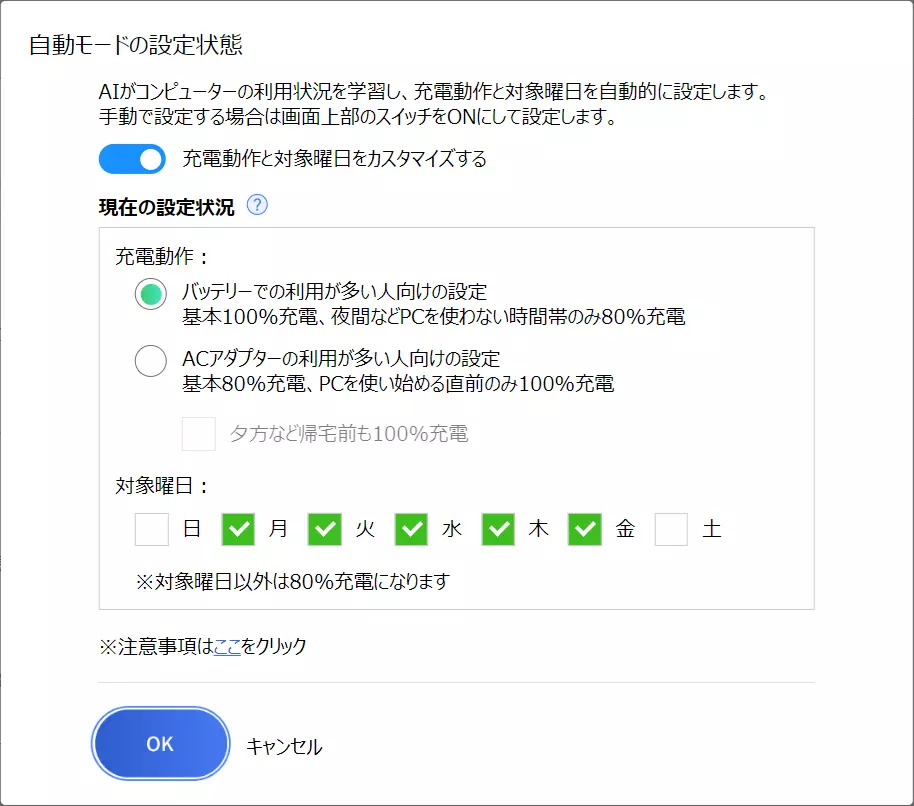Check the 夕方など帰宅前も100%充電 checkbox
Viewport: 914px width, 806px height.
199,434
